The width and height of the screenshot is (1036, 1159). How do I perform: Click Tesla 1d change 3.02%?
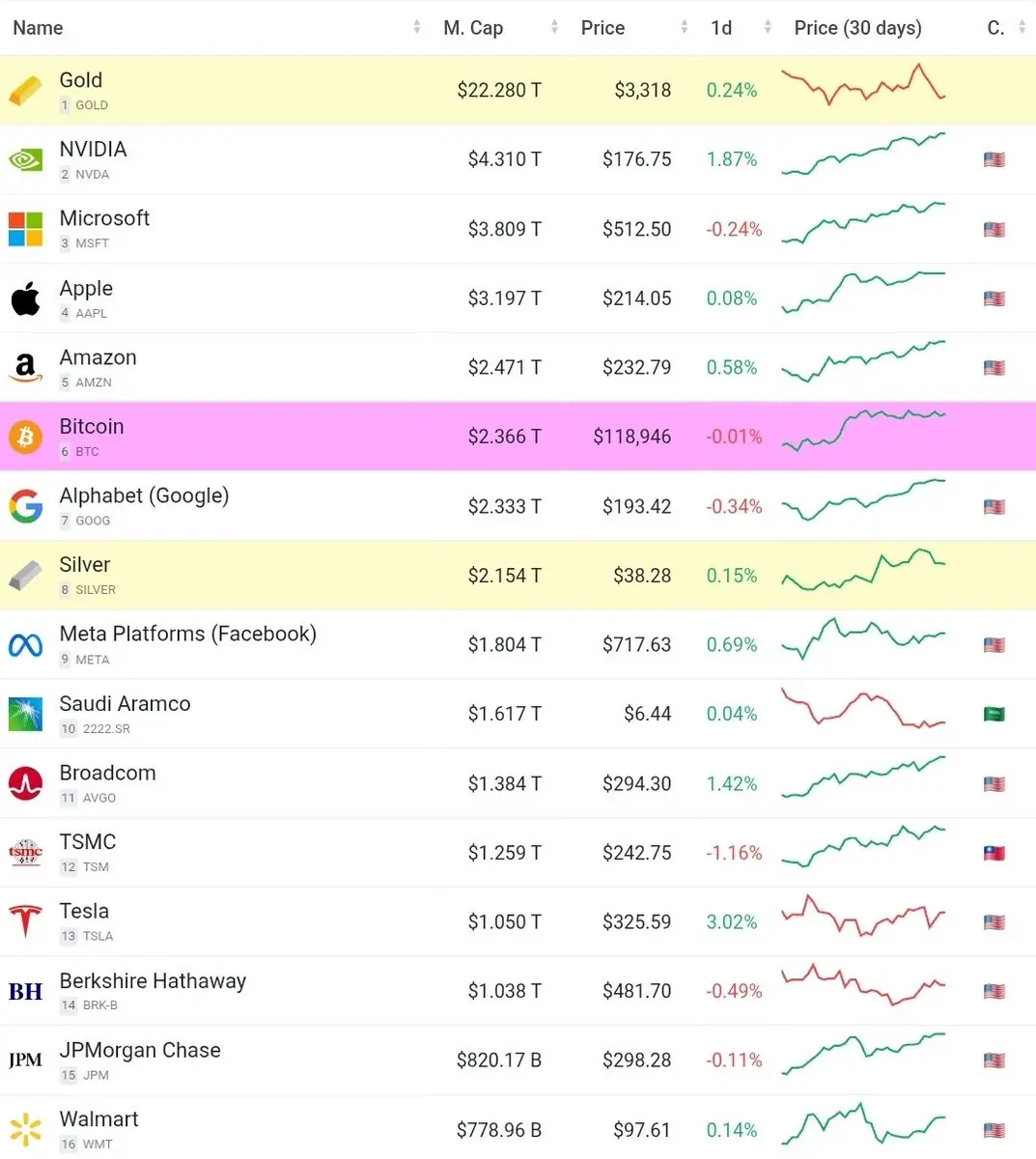coord(732,922)
